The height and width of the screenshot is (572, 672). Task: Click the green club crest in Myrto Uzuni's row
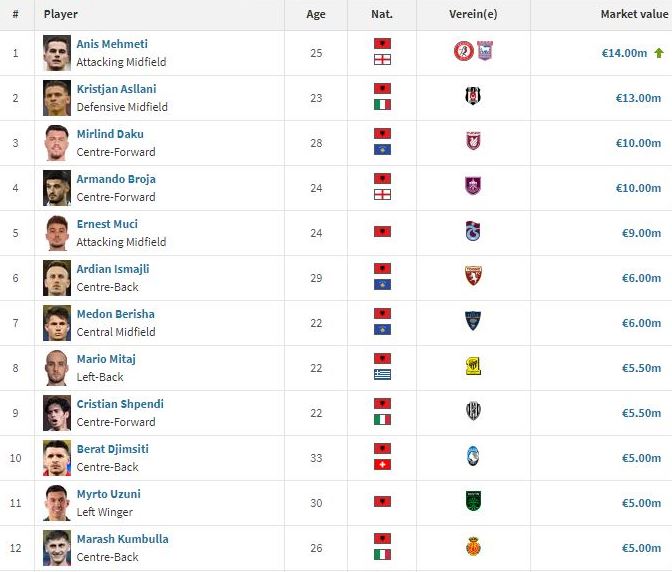click(473, 502)
